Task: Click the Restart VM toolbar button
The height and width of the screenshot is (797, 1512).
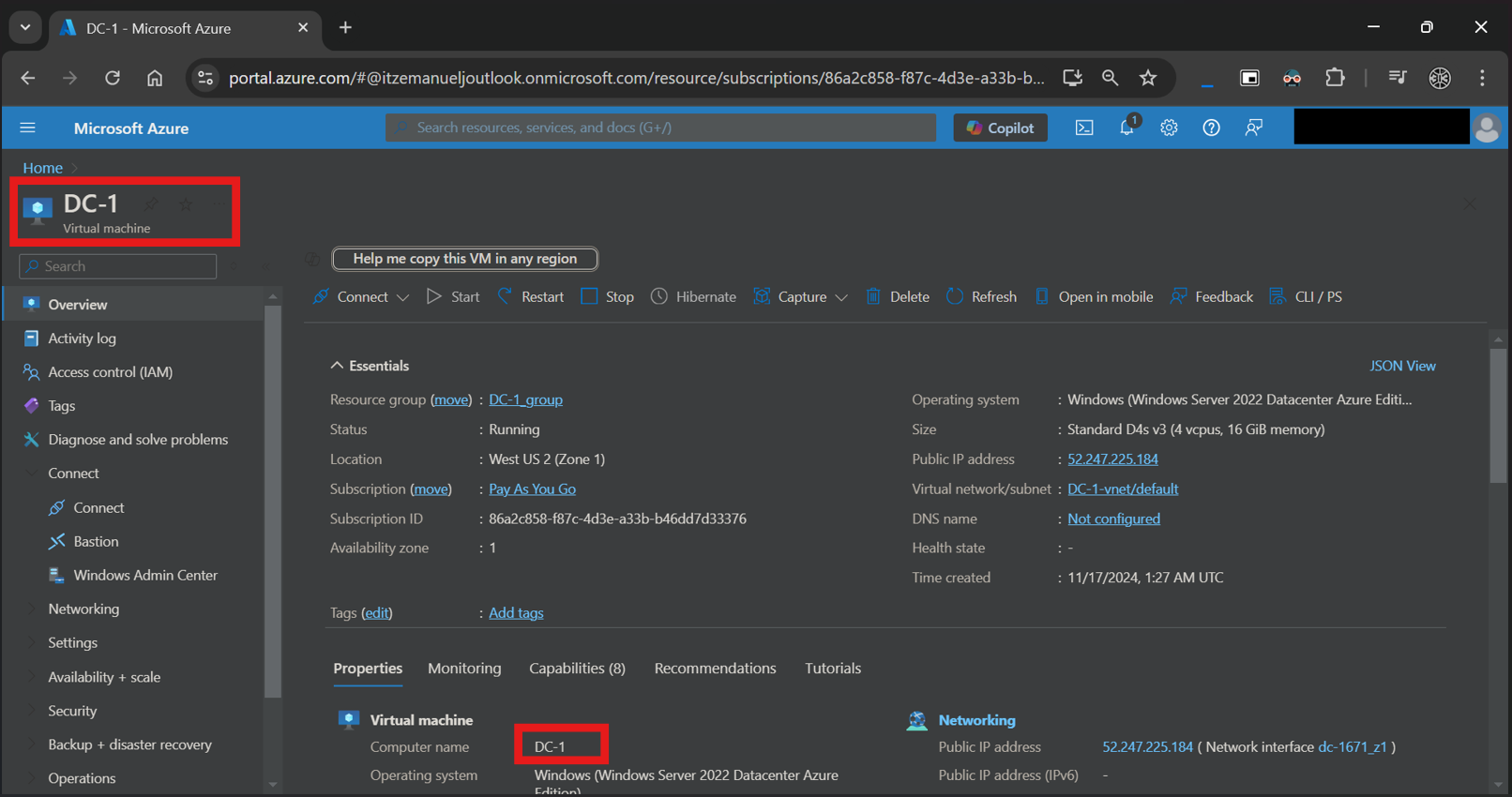Action: click(530, 296)
